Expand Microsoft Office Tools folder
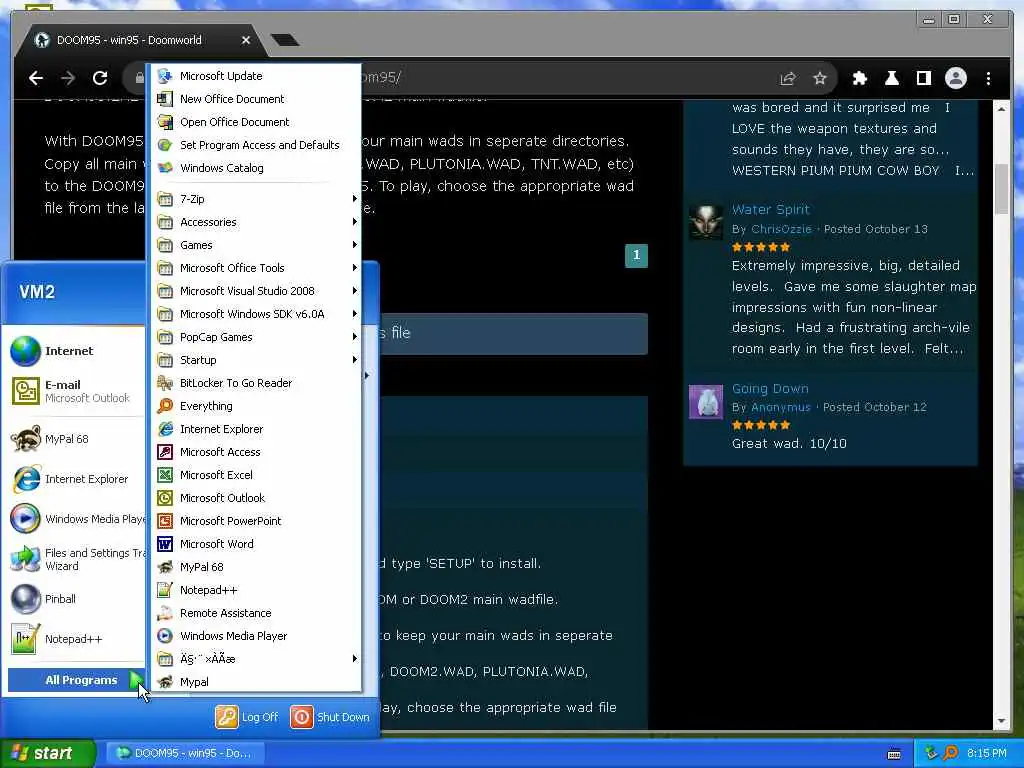Image resolution: width=1024 pixels, height=768 pixels. tap(257, 268)
